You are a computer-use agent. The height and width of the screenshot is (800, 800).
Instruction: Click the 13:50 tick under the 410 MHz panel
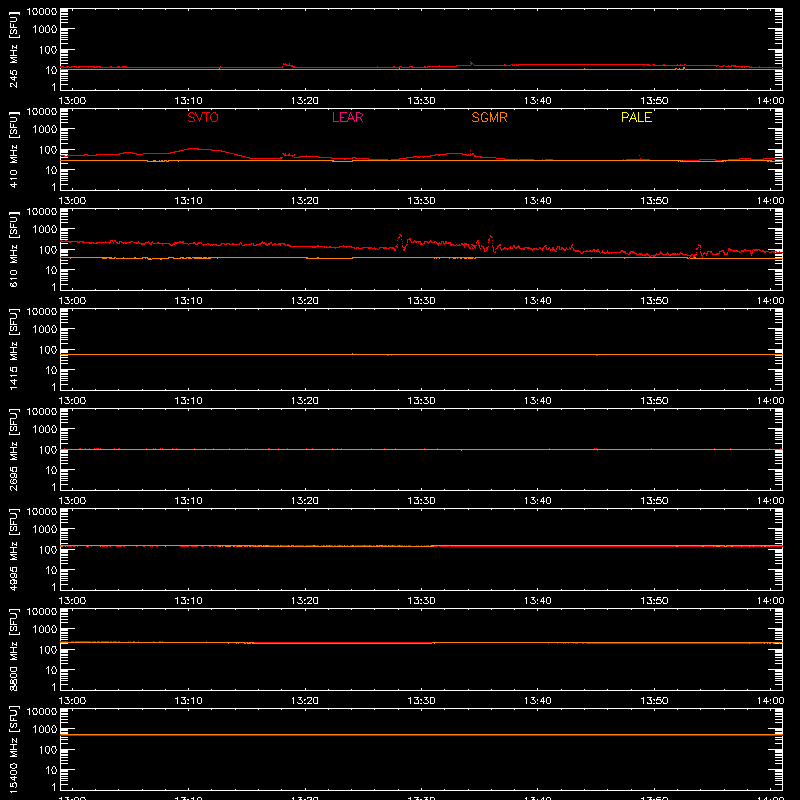tap(654, 201)
